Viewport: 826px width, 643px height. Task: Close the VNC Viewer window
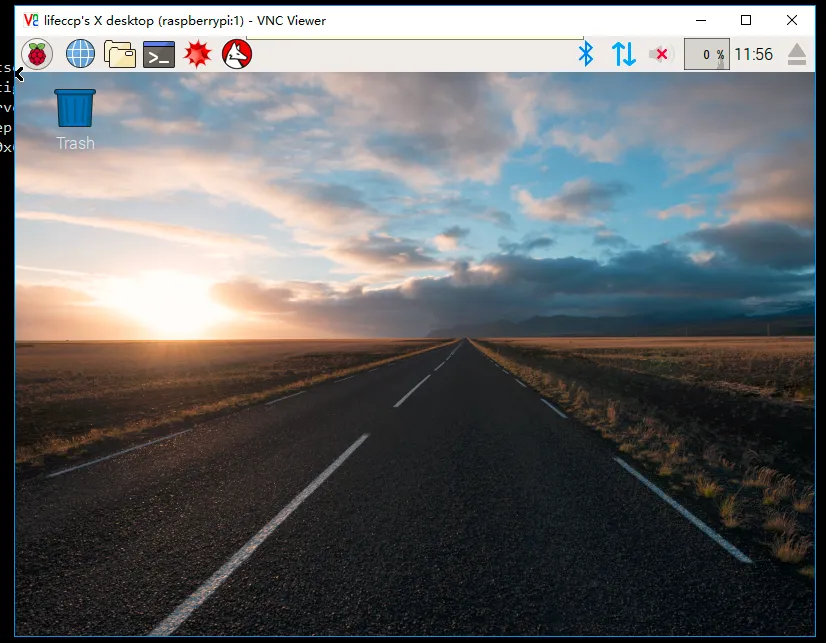791,21
